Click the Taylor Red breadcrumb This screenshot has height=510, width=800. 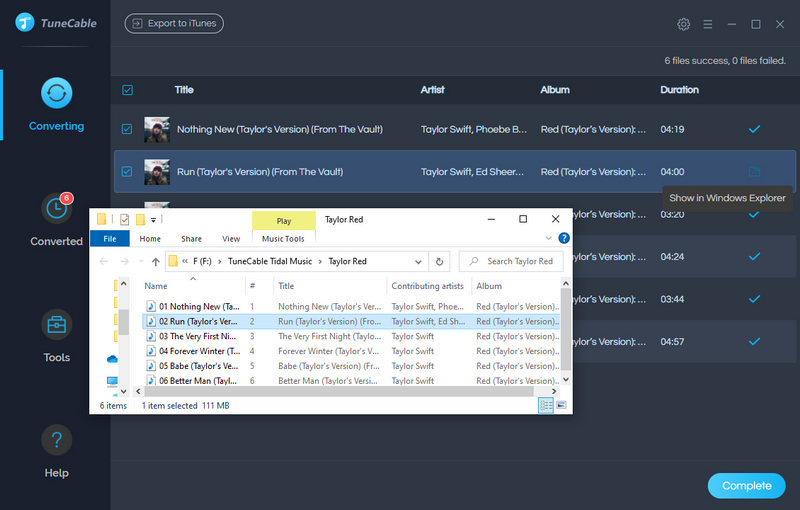[347, 261]
